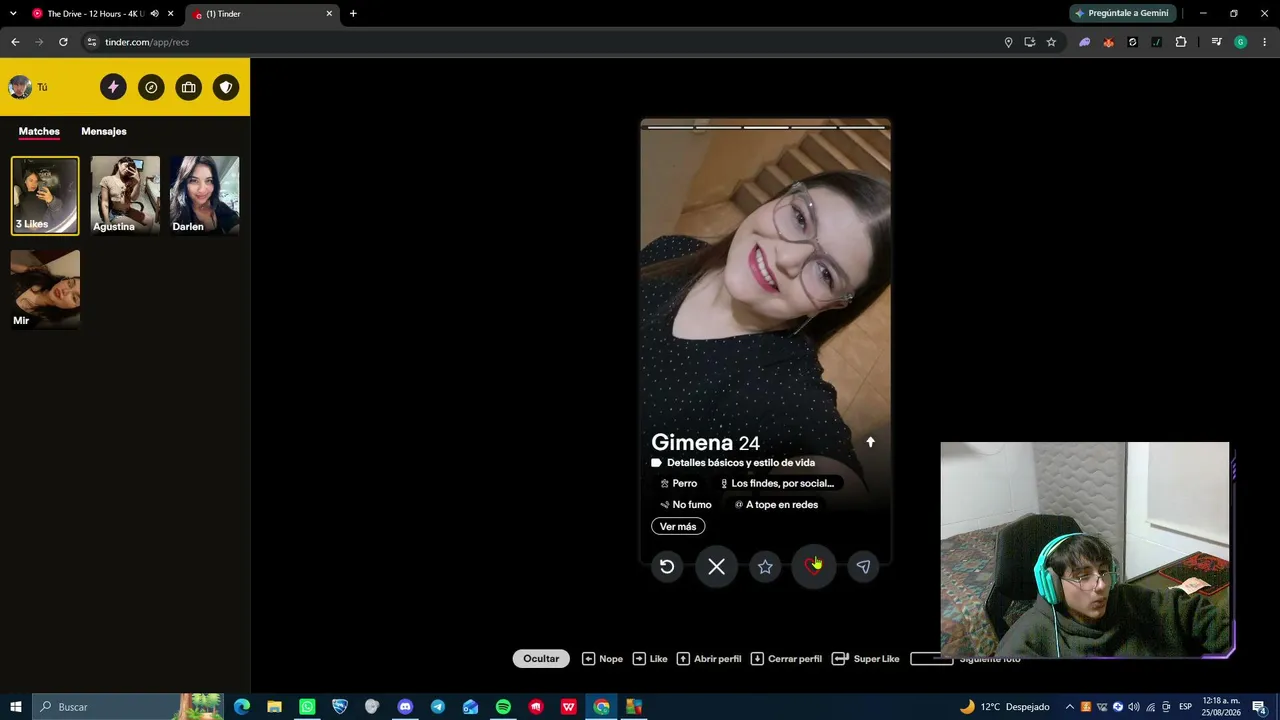The width and height of the screenshot is (1280, 720).
Task: Open Spotify from the taskbar
Action: [503, 707]
